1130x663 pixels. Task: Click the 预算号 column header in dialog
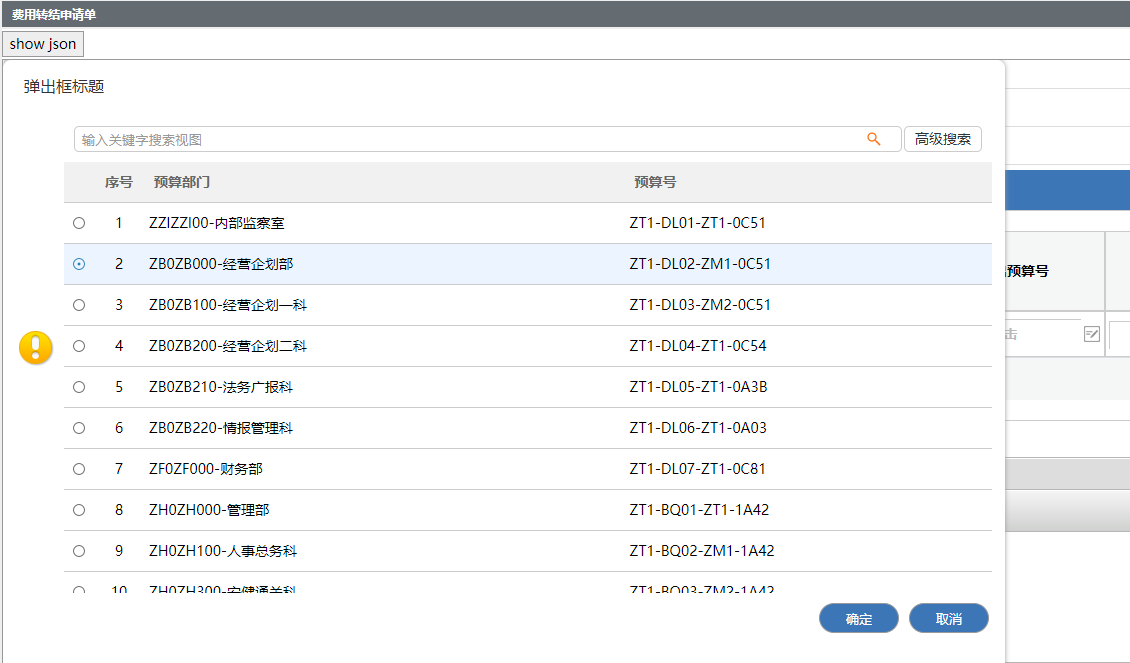(655, 182)
